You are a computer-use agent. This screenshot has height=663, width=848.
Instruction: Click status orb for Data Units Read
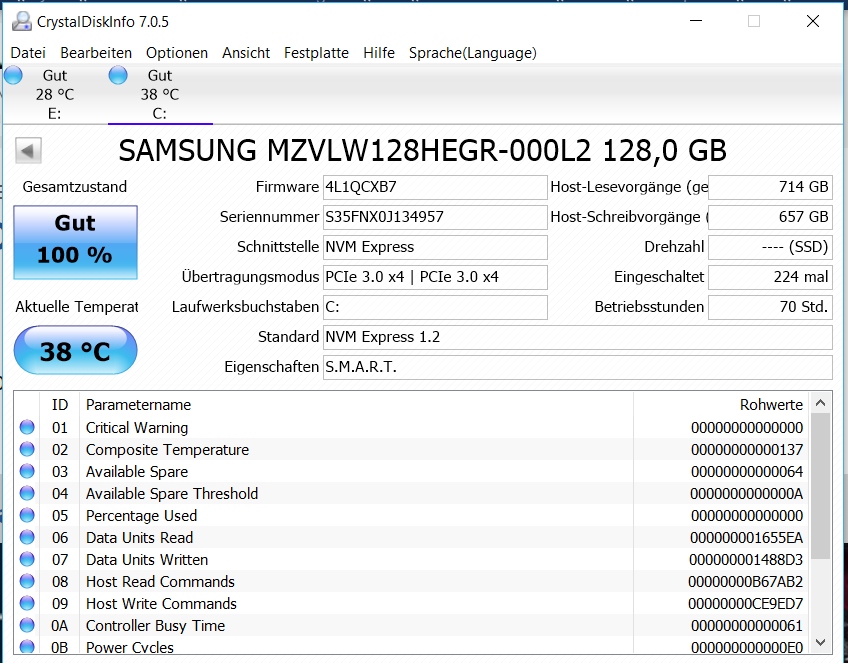(x=27, y=538)
